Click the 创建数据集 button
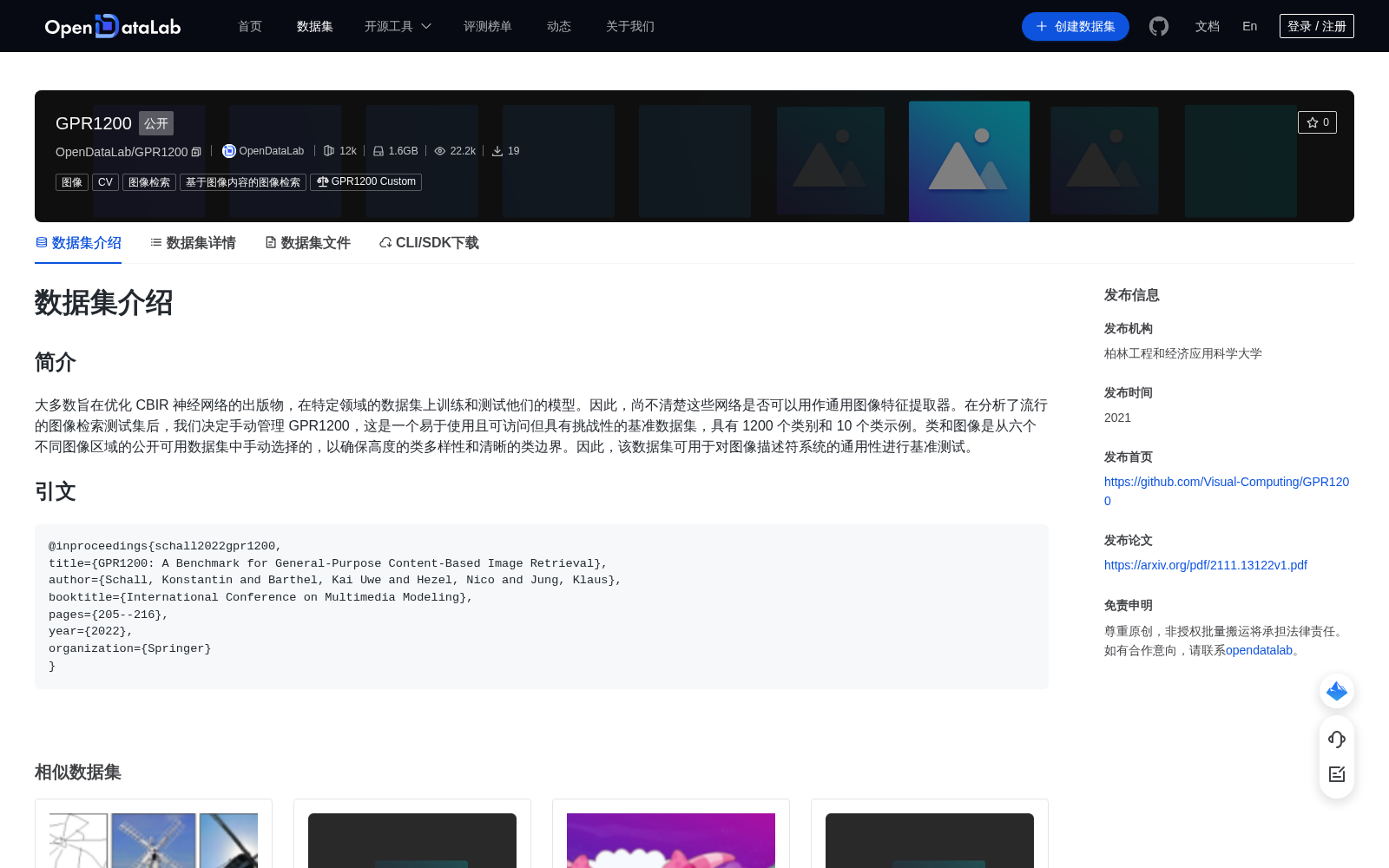Image resolution: width=1389 pixels, height=868 pixels. (x=1076, y=26)
